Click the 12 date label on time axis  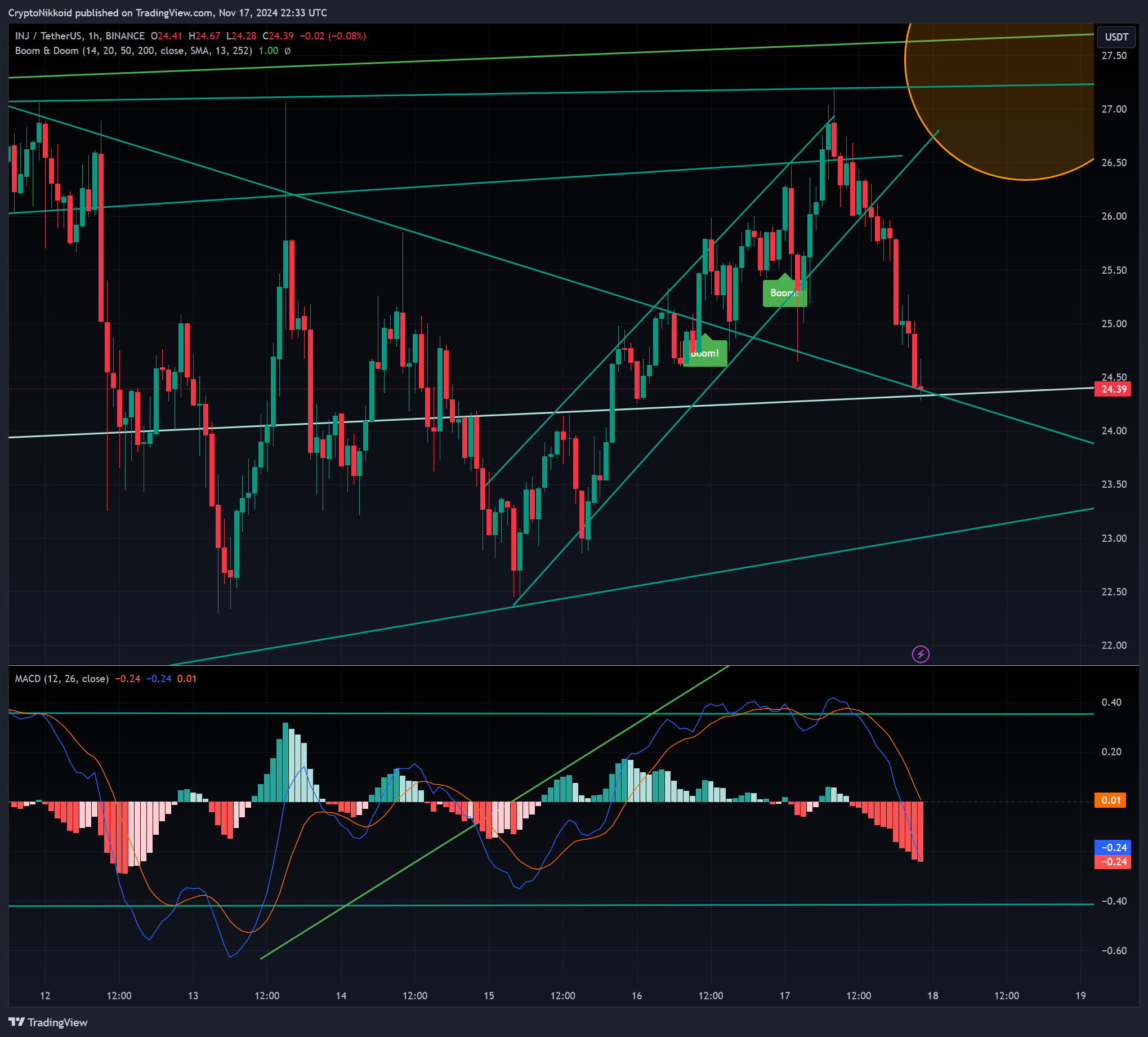pos(45,995)
